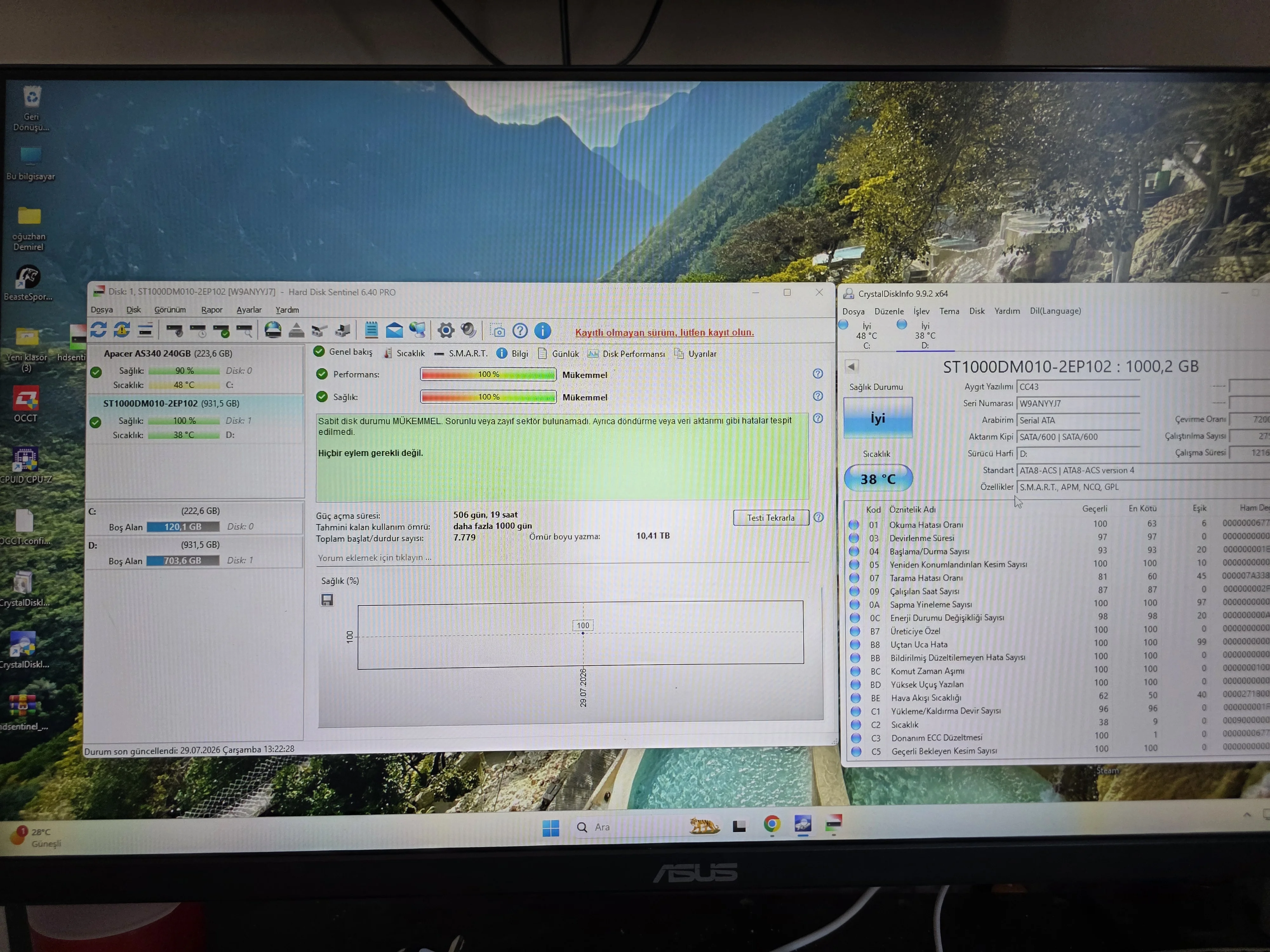
Task: Click the refresh icon with warning sign
Action: [122, 329]
